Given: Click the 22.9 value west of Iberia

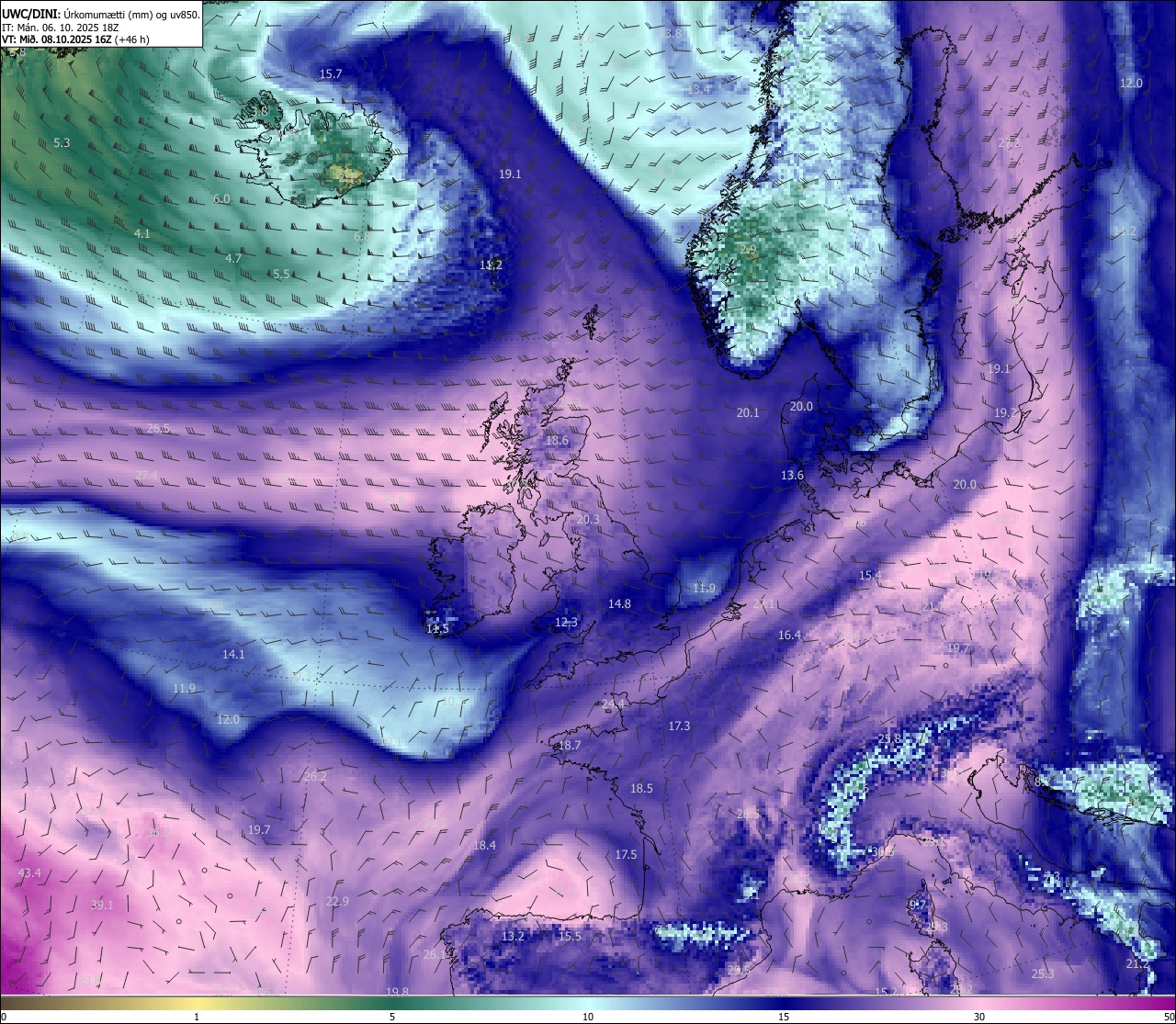Looking at the screenshot, I should [x=337, y=902].
